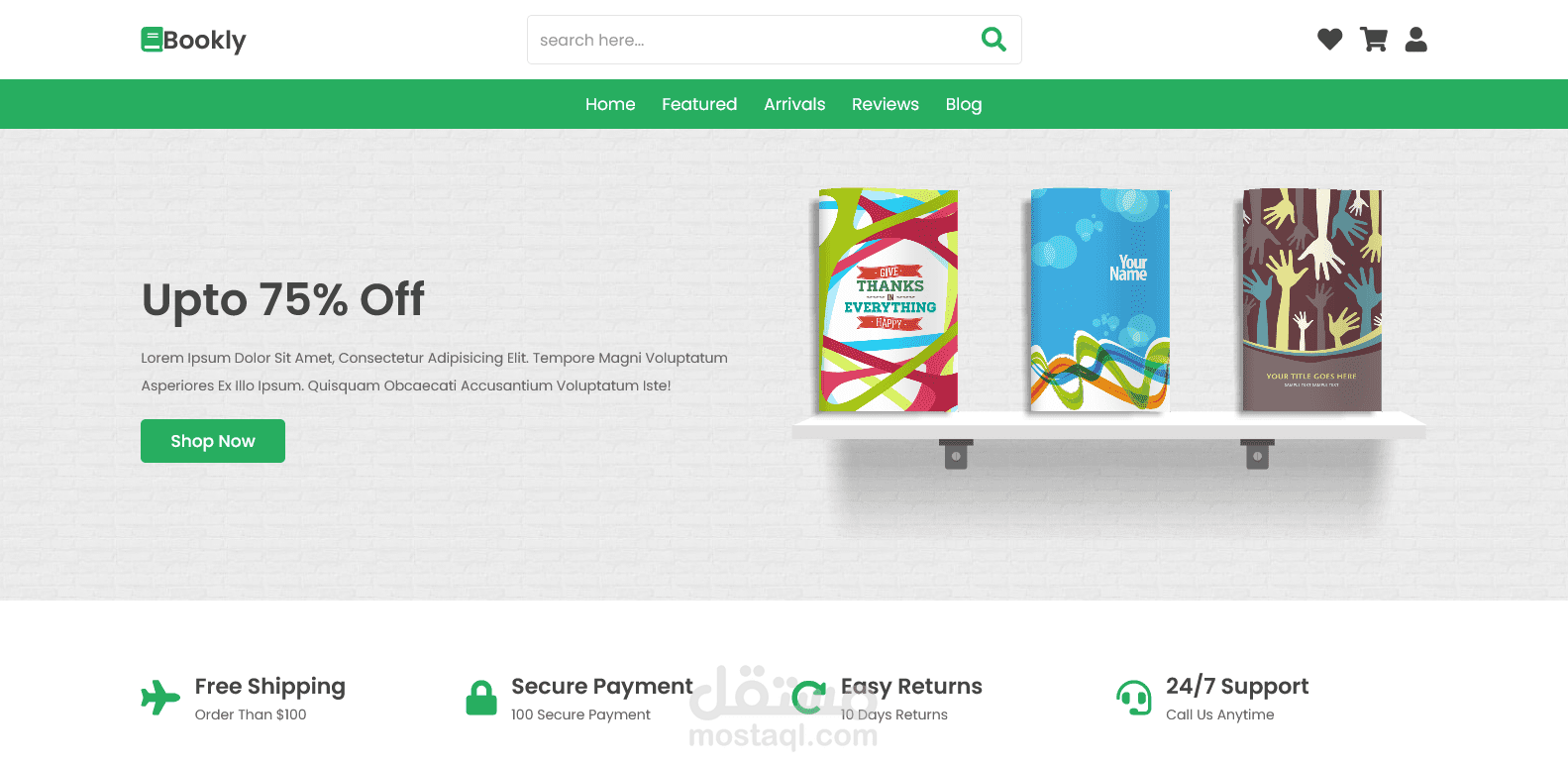
Task: Select the blue Your Name book
Action: tap(1099, 300)
